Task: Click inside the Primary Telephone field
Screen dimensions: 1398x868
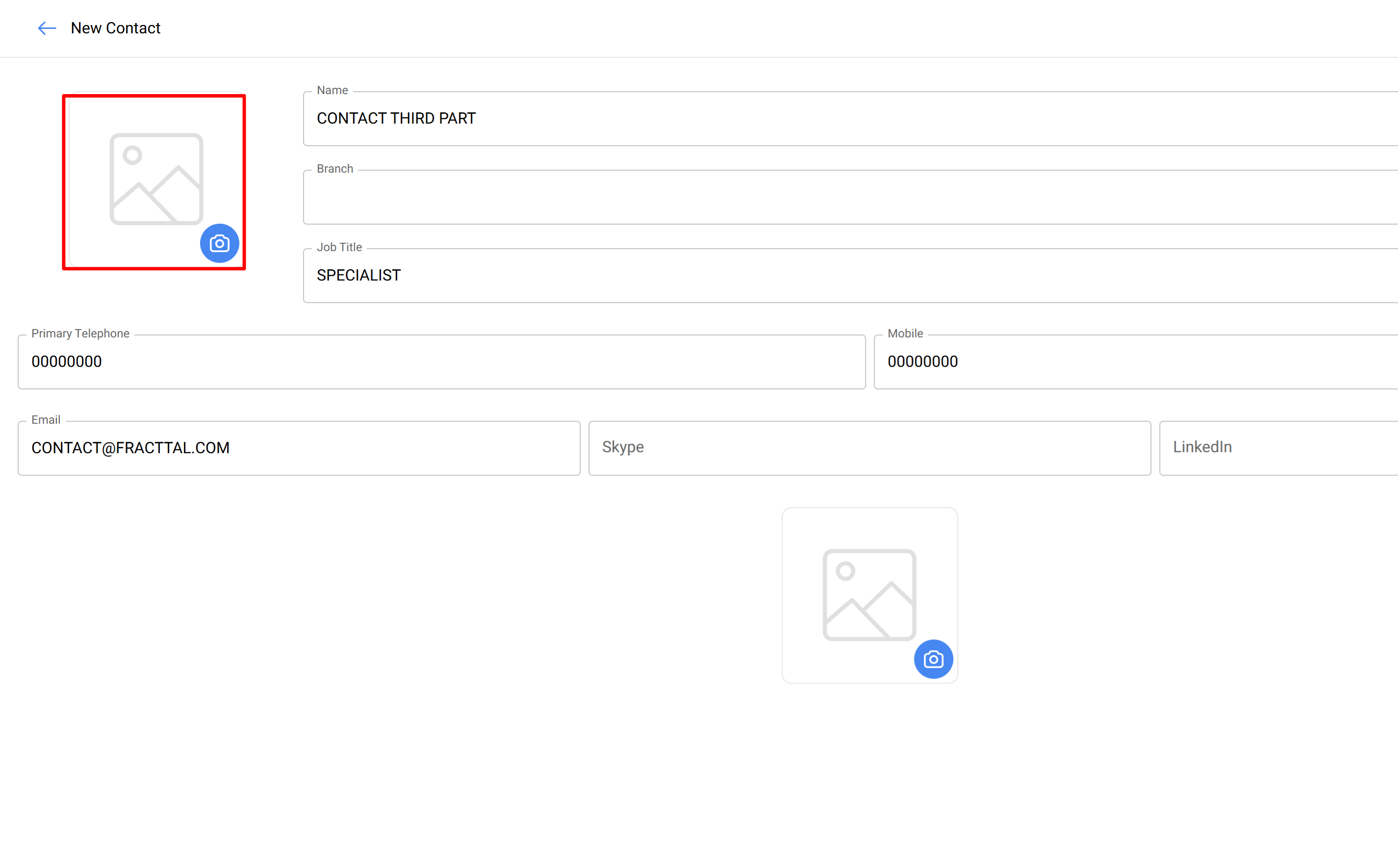Action: (x=441, y=362)
